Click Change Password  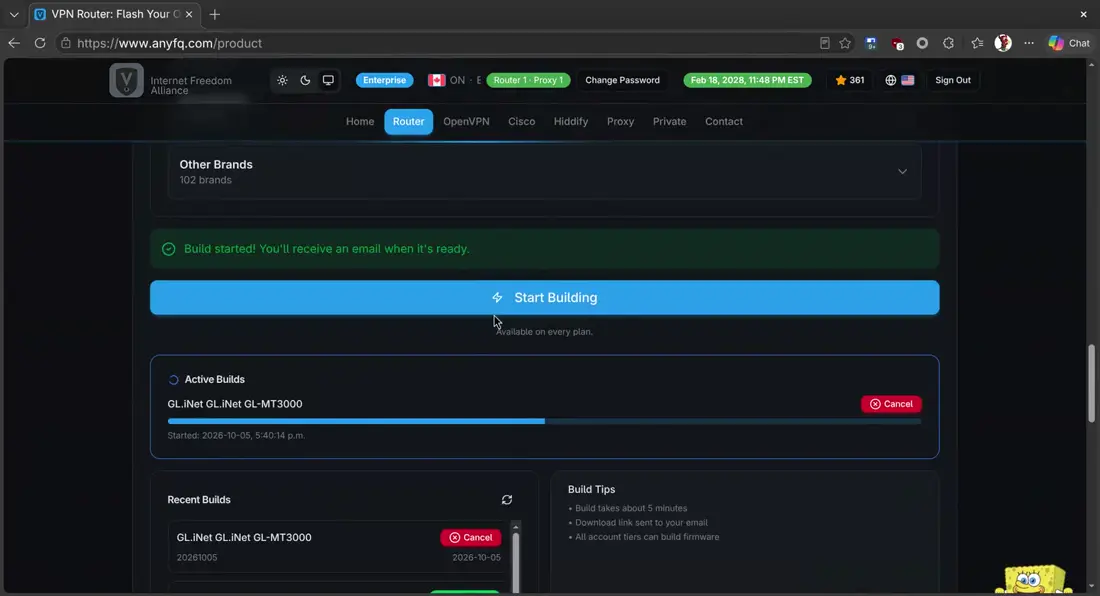coord(622,80)
